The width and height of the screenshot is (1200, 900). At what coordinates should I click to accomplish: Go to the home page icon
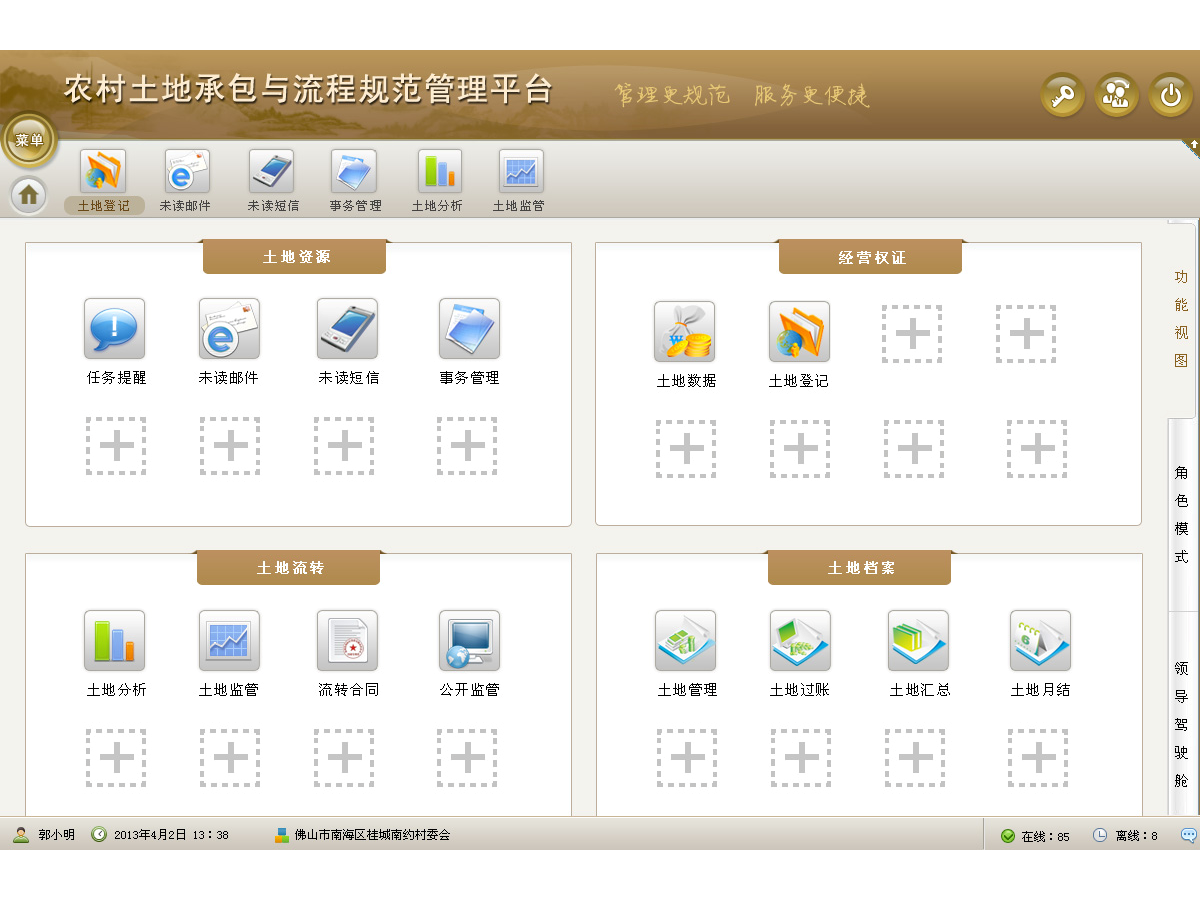pos(29,194)
